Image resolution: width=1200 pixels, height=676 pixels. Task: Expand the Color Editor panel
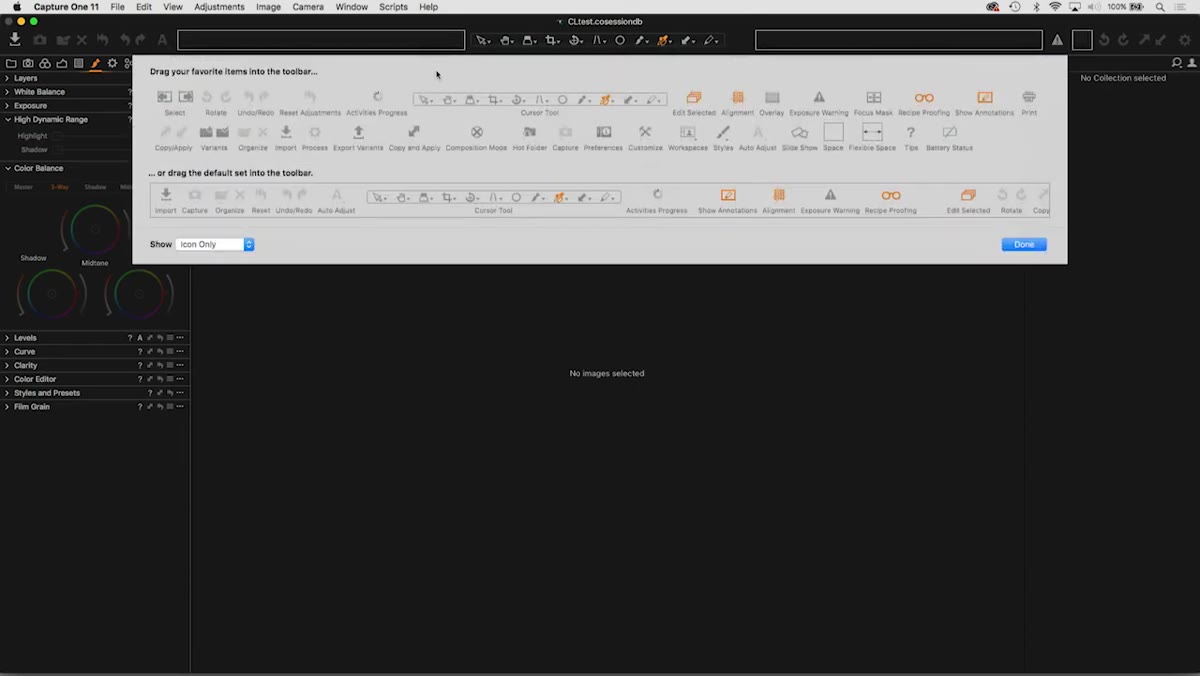(x=7, y=379)
